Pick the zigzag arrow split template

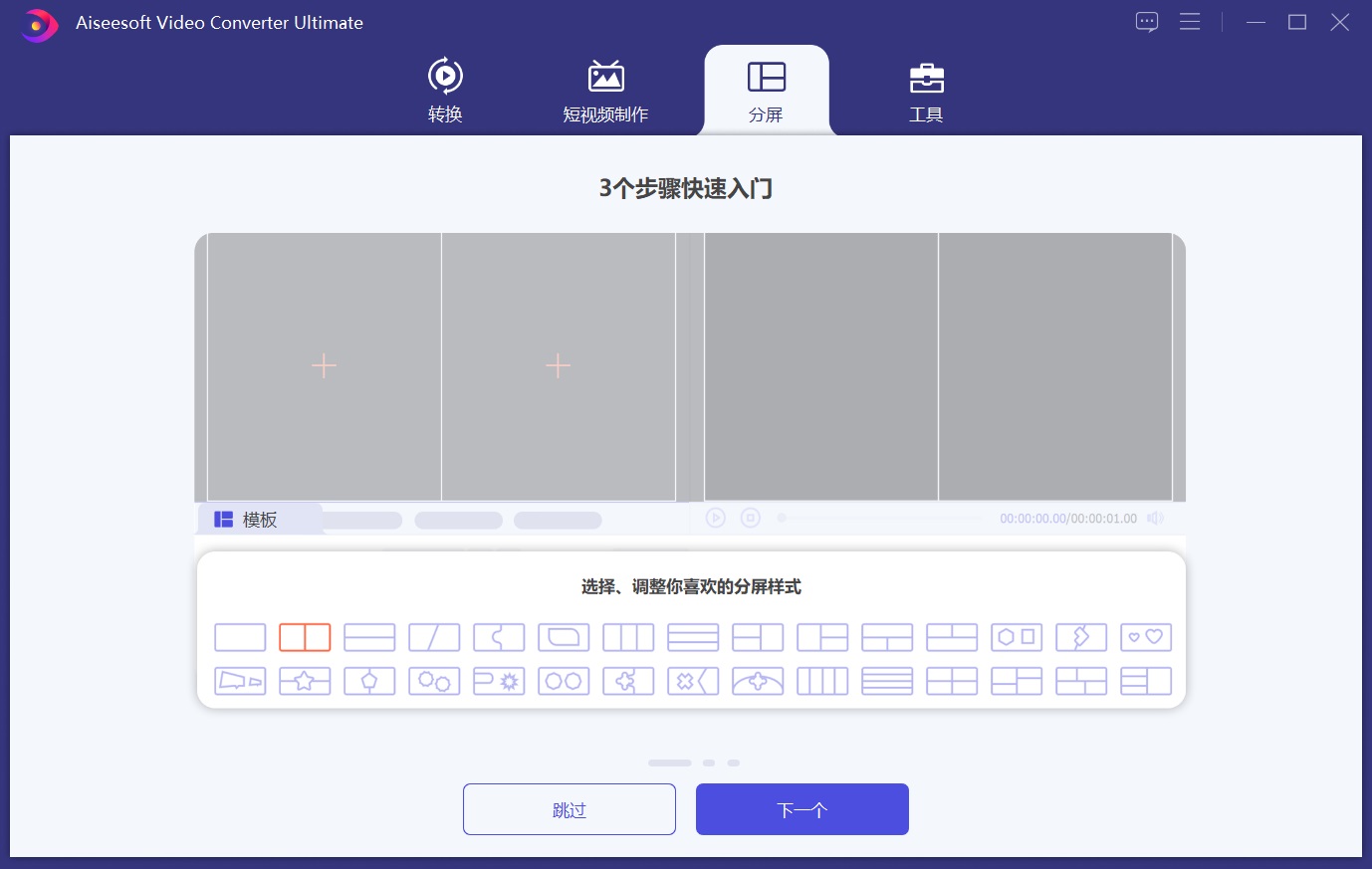pyautogui.click(x=1081, y=637)
